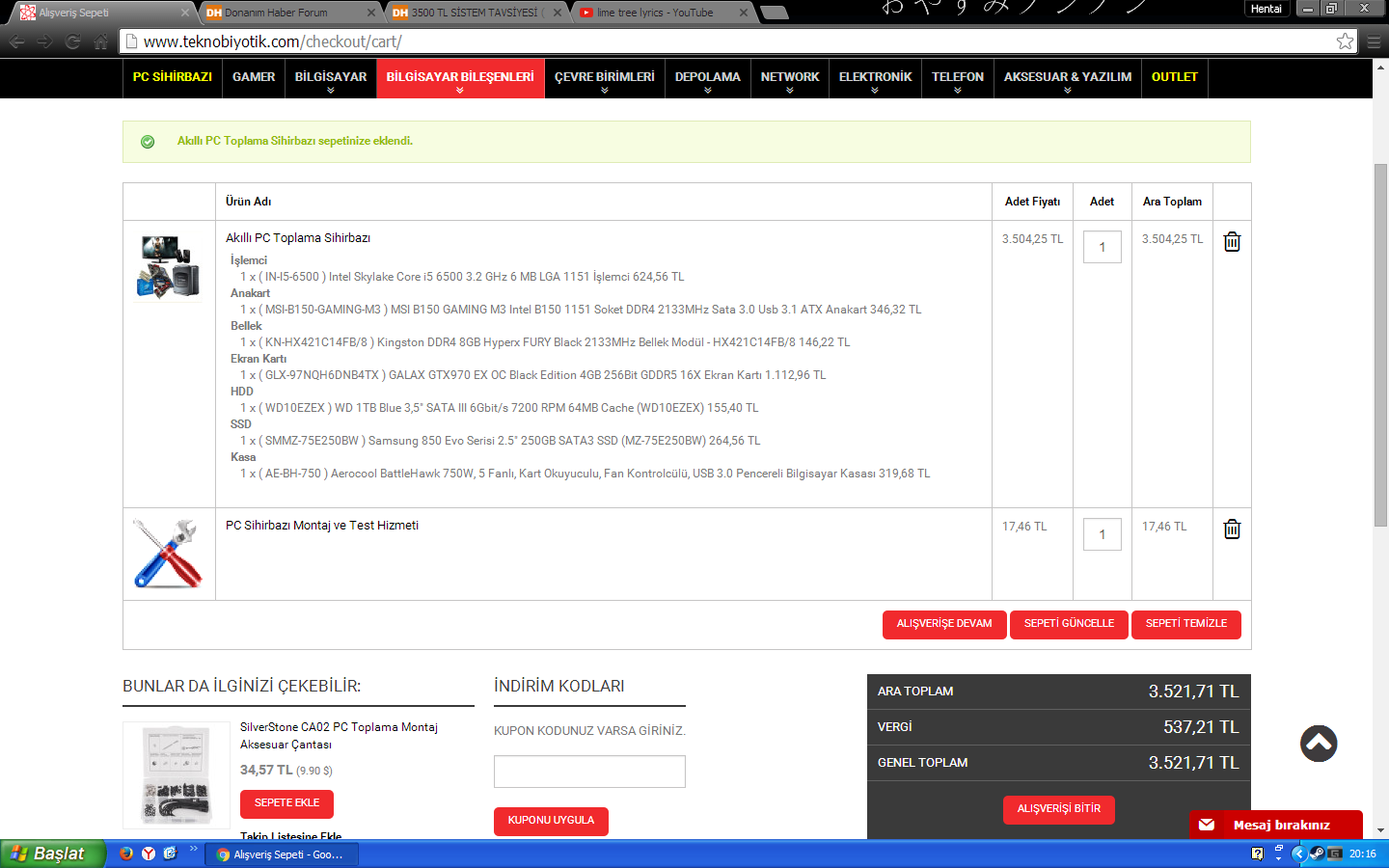Reload the page with refresh icon

[x=72, y=41]
